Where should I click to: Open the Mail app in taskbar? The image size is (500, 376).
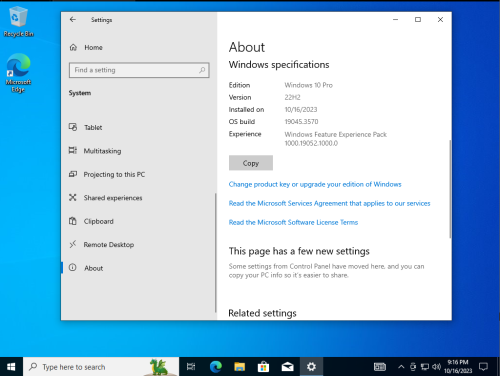point(287,367)
